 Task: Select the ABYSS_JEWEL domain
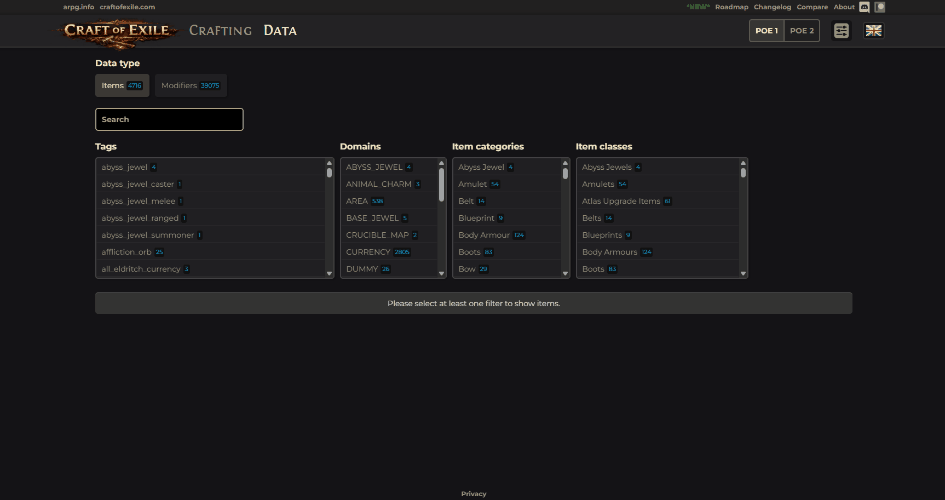click(x=389, y=167)
